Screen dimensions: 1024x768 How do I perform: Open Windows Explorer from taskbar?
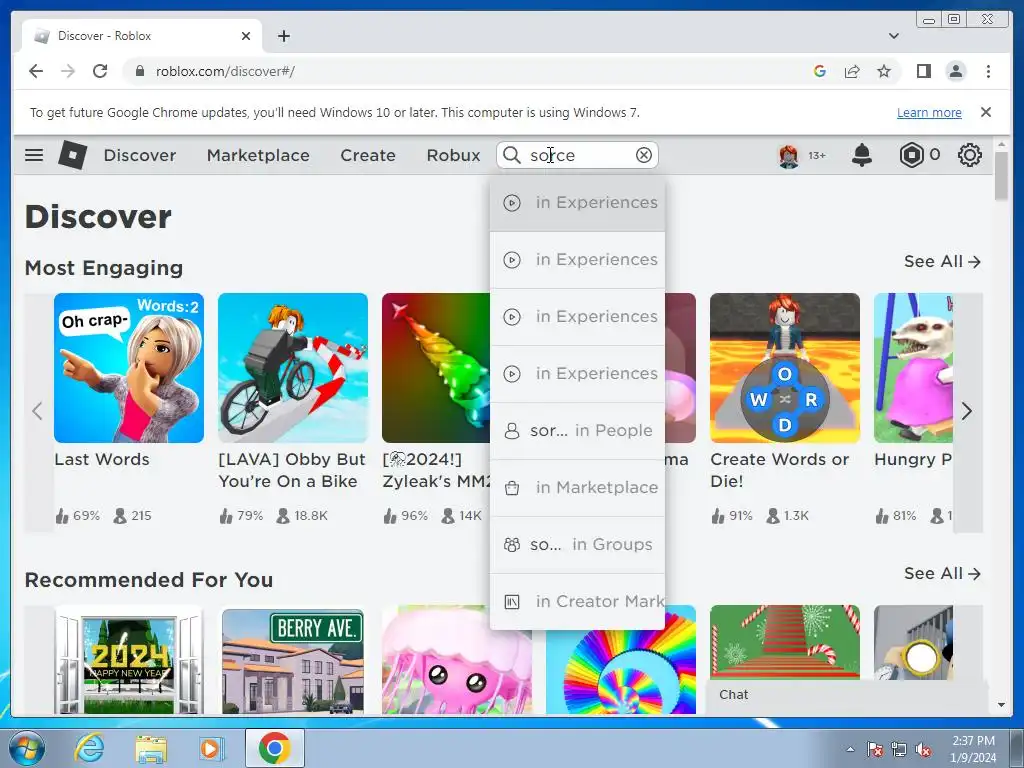click(x=151, y=749)
